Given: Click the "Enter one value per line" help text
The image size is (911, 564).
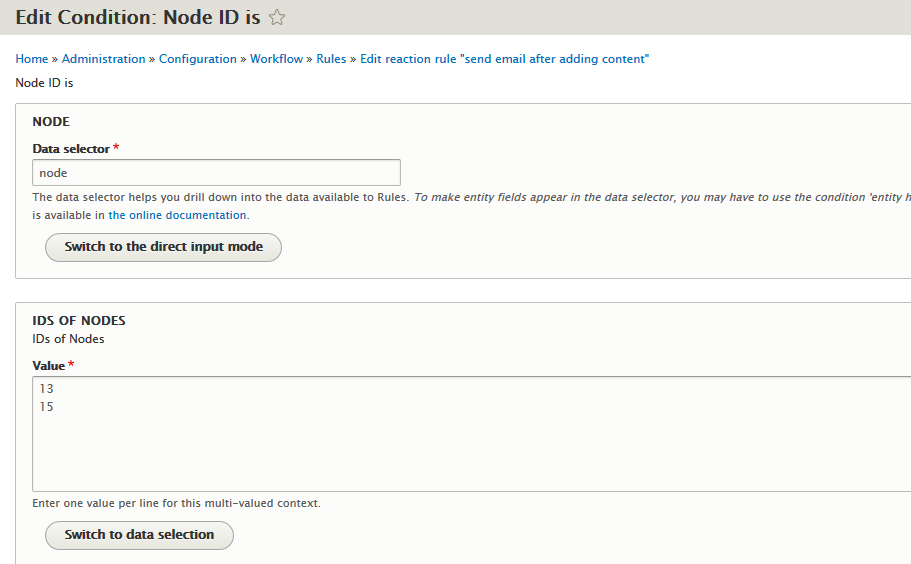Looking at the screenshot, I should point(177,503).
